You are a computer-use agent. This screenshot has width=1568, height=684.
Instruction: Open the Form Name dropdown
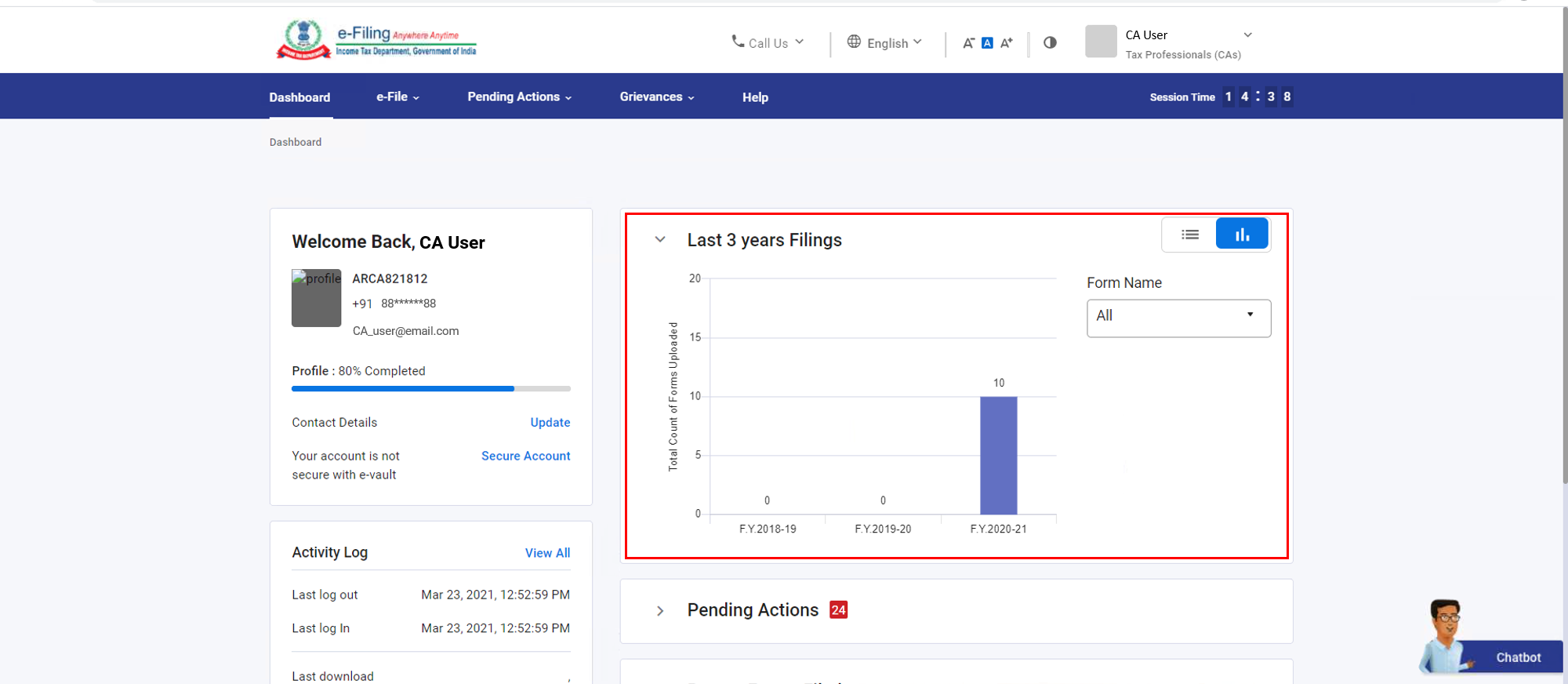tap(1178, 318)
